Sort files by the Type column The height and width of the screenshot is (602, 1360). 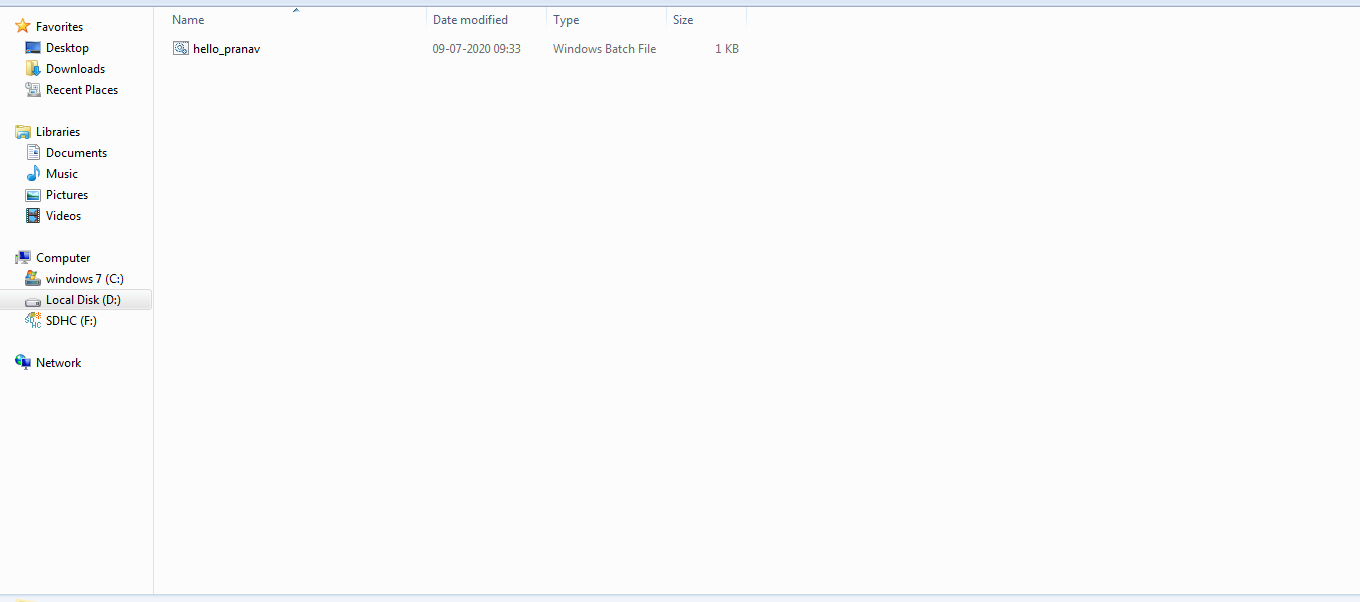tap(566, 18)
